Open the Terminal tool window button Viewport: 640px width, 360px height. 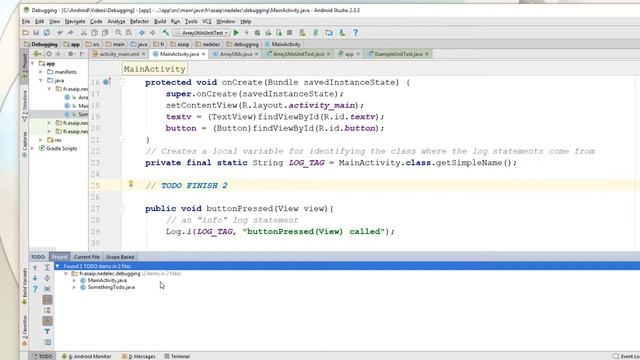pyautogui.click(x=177, y=356)
